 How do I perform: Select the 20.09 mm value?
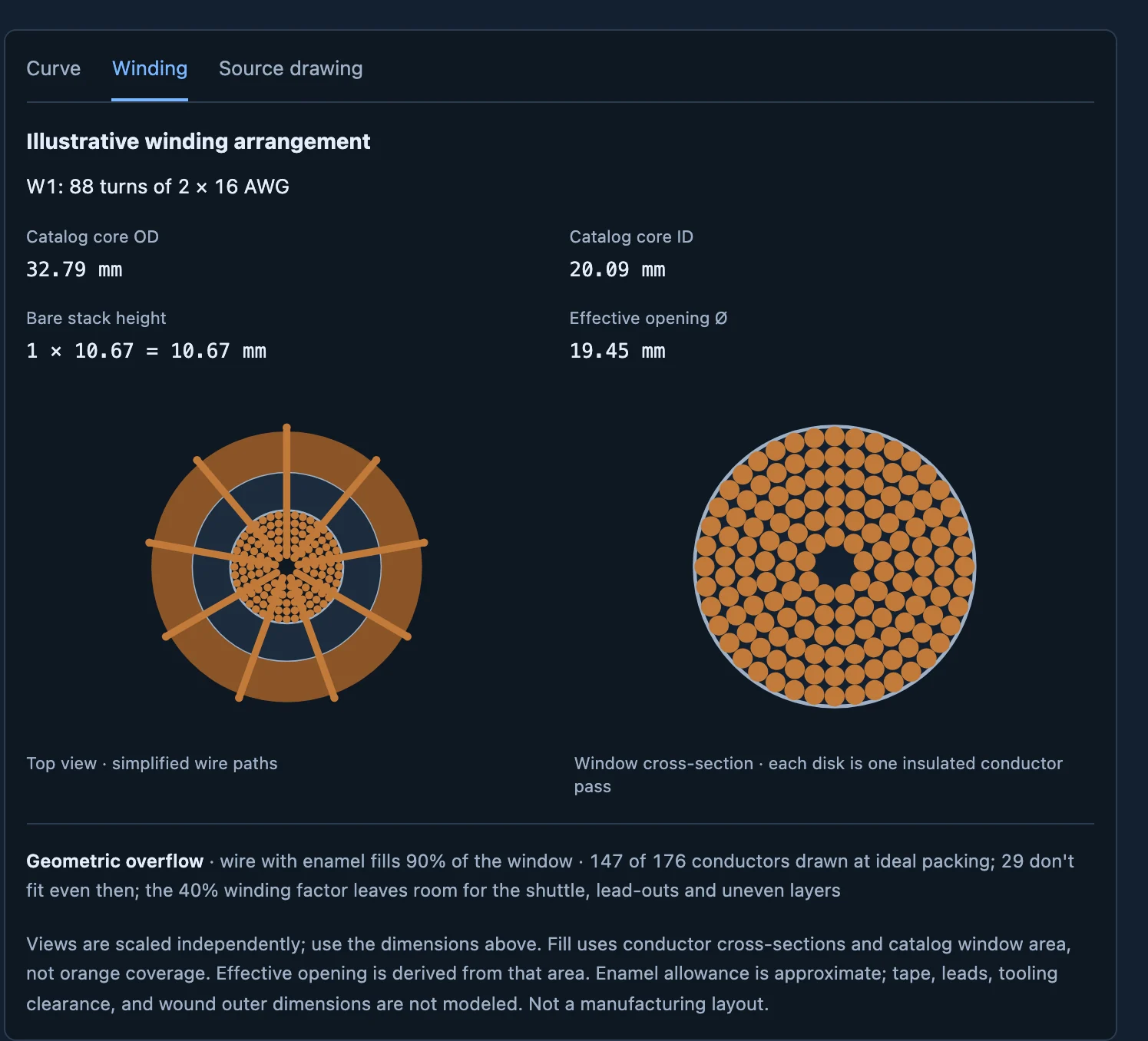click(x=617, y=269)
